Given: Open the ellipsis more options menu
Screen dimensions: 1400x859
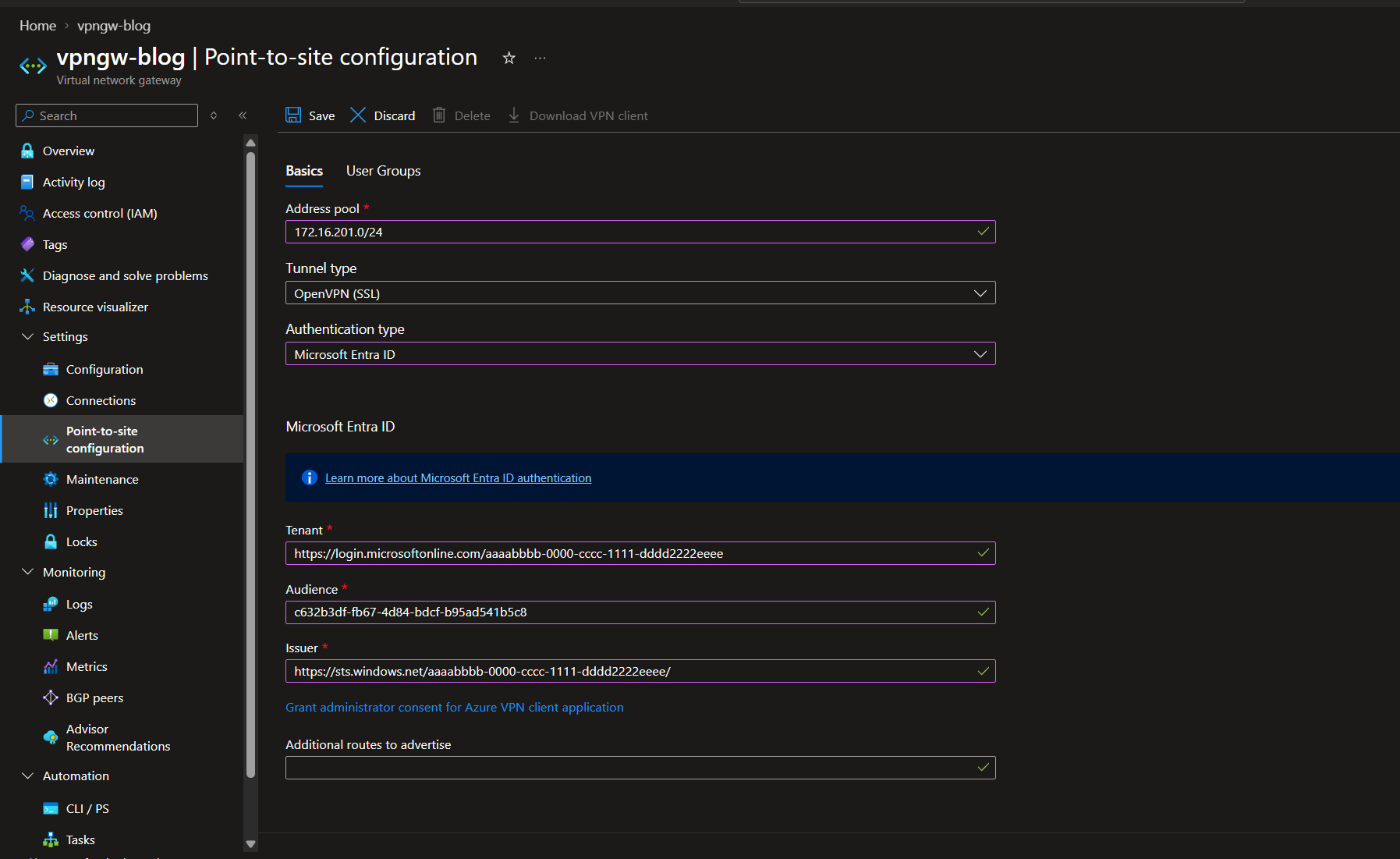Looking at the screenshot, I should [x=540, y=58].
